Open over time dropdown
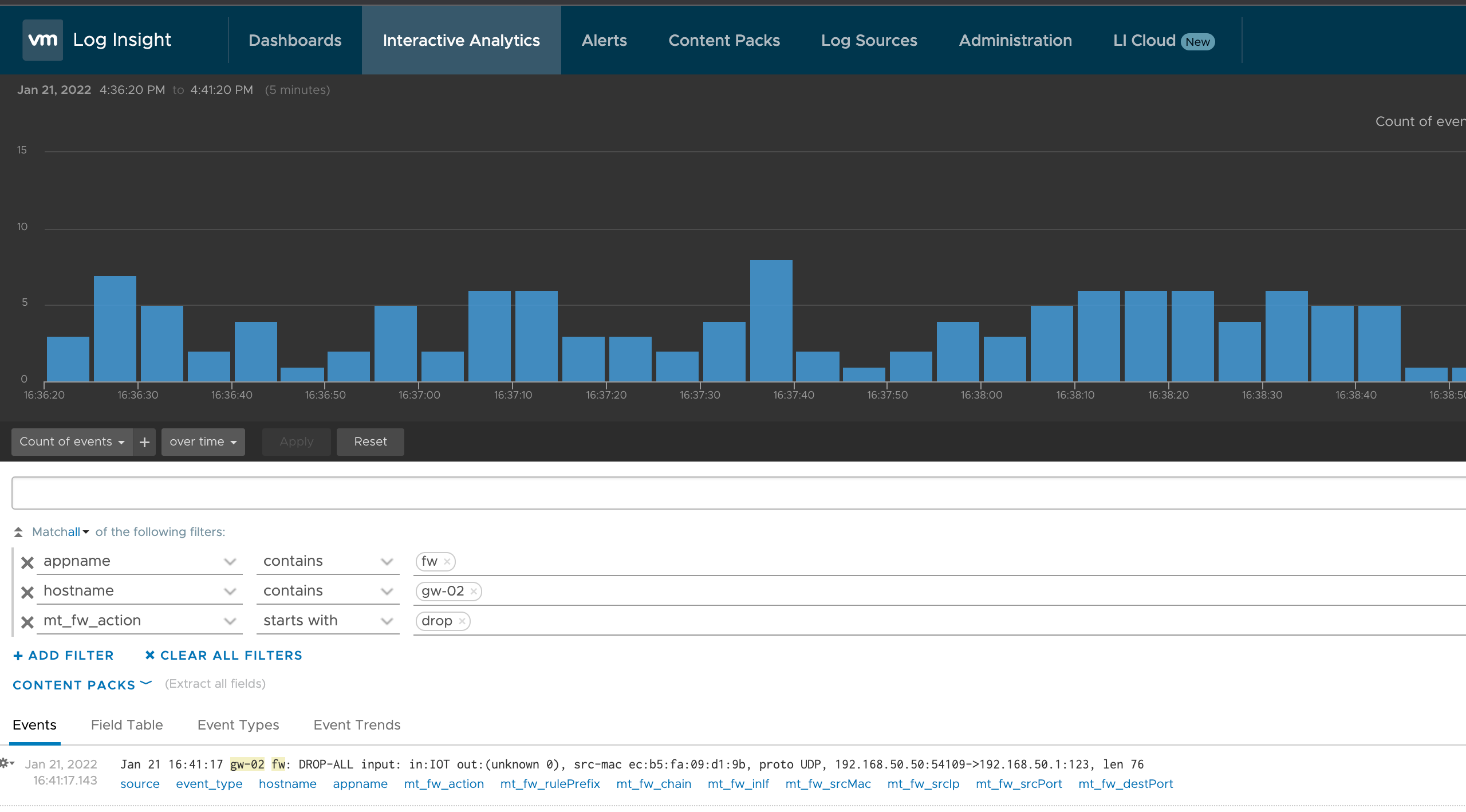This screenshot has width=1466, height=812. click(203, 442)
